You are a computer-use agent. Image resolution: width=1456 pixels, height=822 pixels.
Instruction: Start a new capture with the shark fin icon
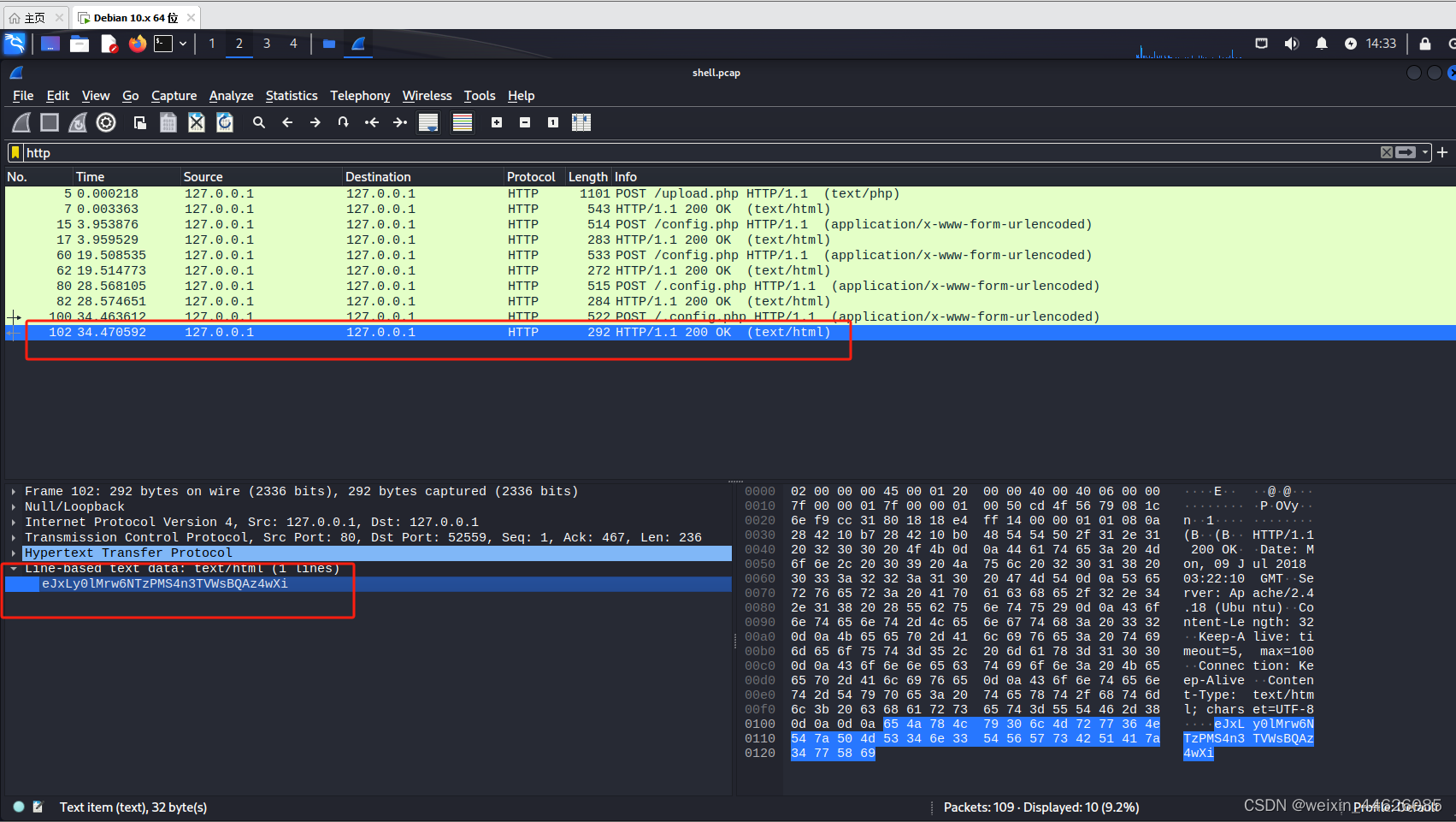point(21,122)
